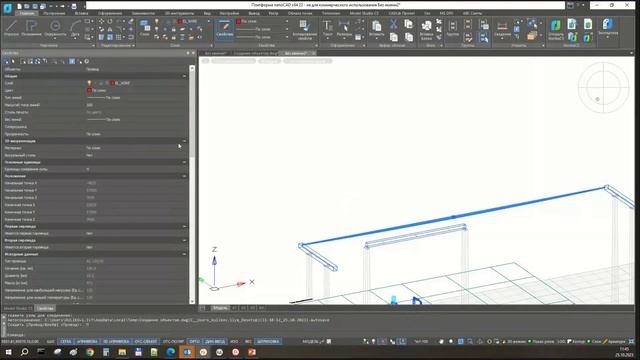Toggle ОТС-ОБЪЕКТ tracking
This screenshot has width=640, height=360.
pos(146,341)
